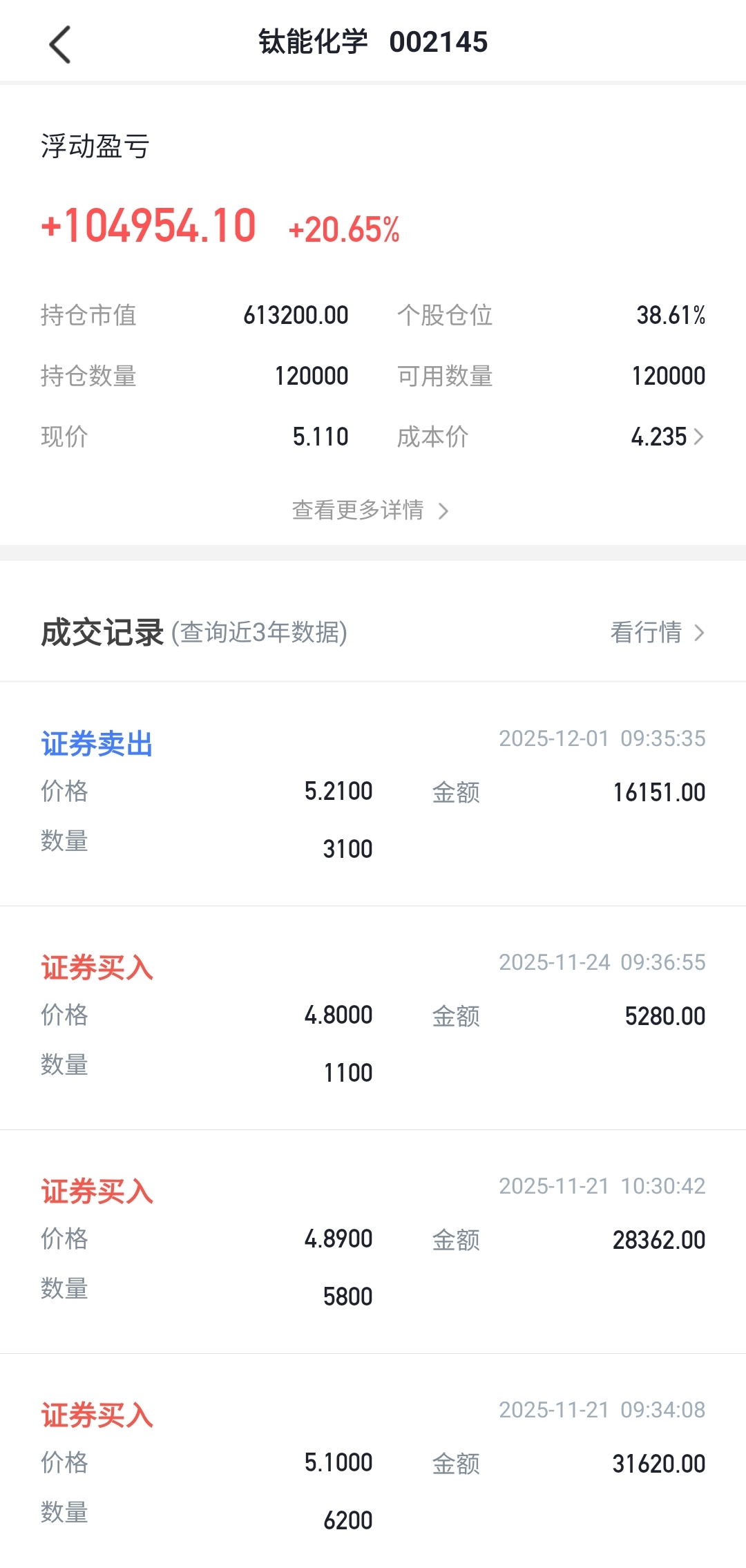Tap the back arrow icon
Image resolution: width=746 pixels, height=1568 pixels.
[x=60, y=44]
